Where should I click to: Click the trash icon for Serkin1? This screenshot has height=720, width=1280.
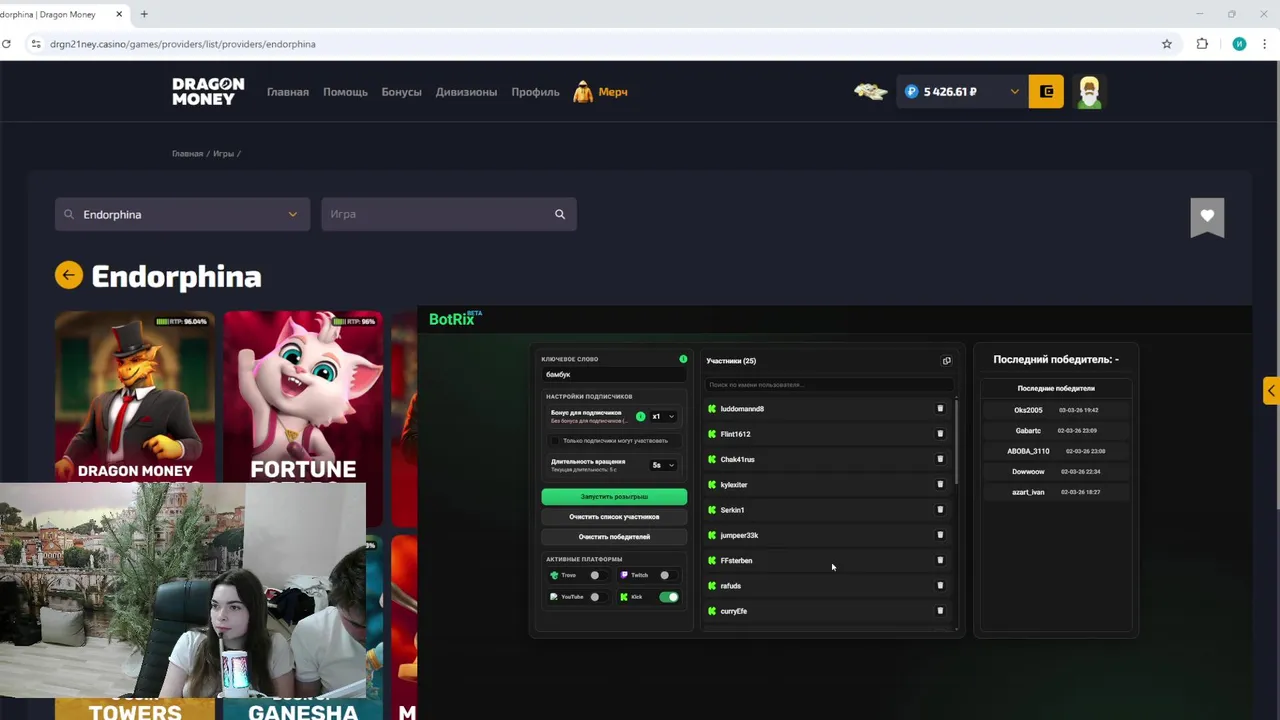click(x=940, y=510)
